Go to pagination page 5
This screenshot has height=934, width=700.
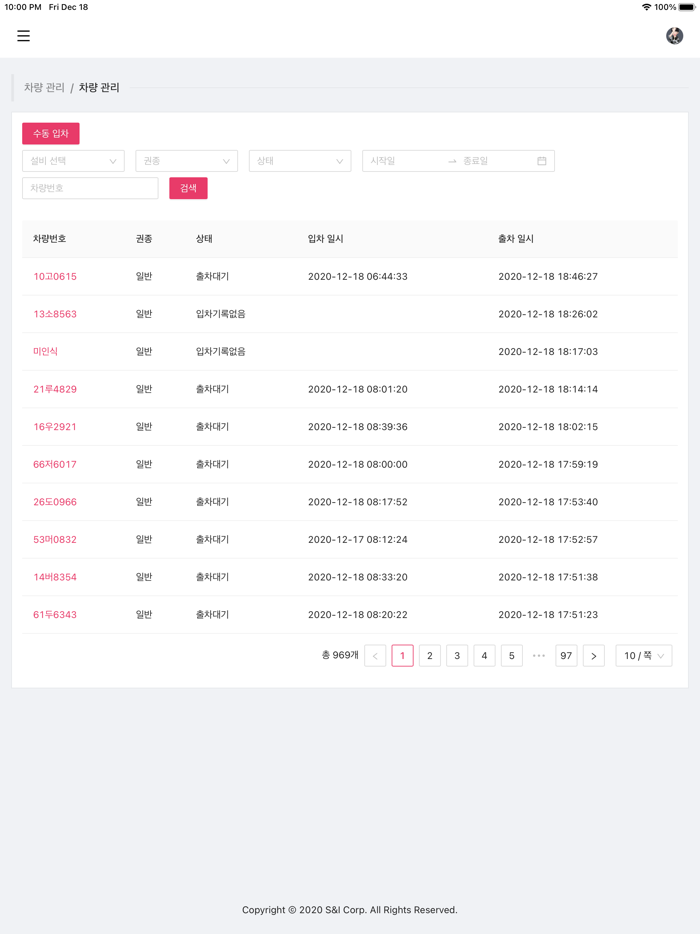point(512,656)
